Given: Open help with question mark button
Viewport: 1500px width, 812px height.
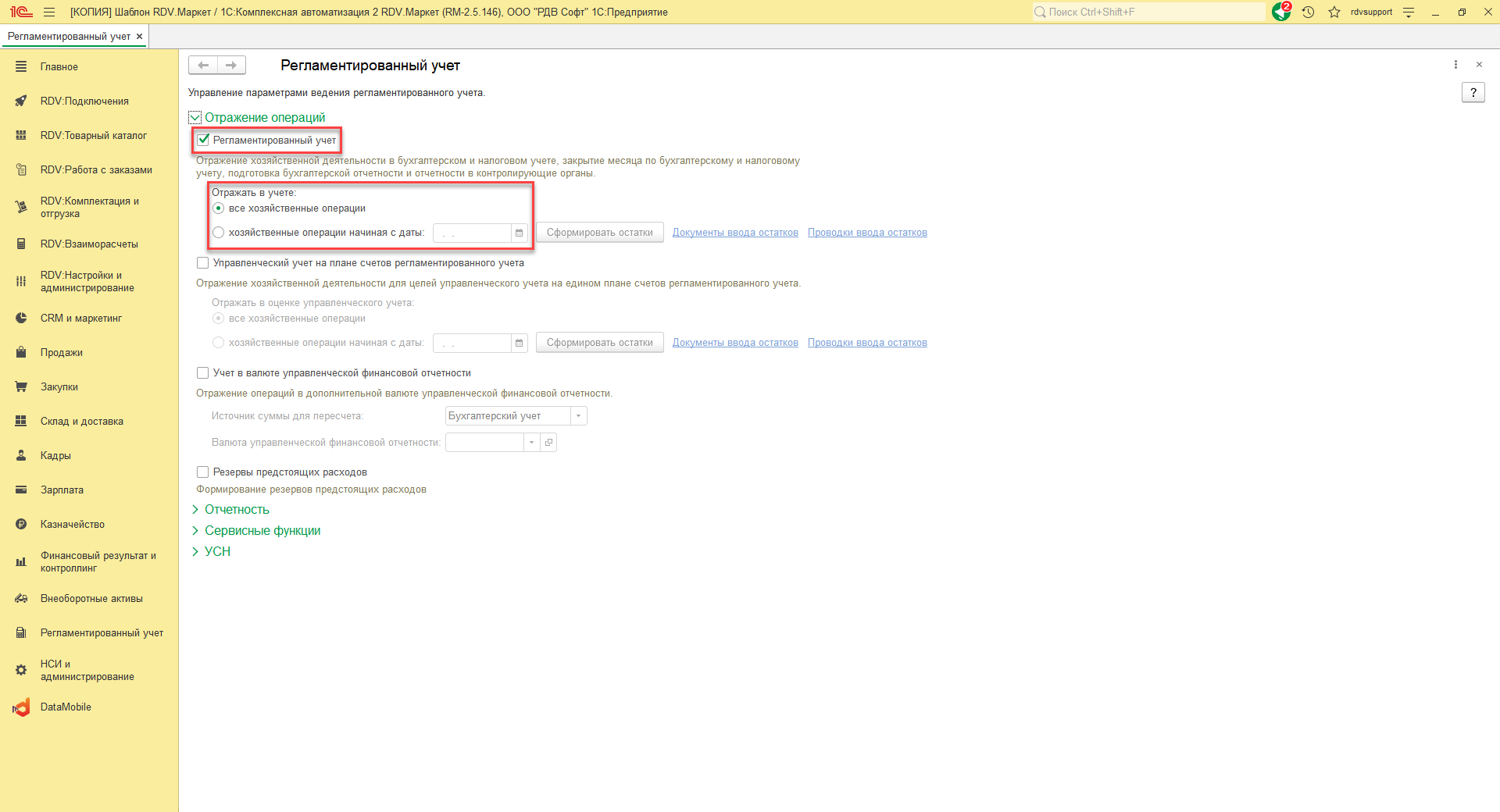Looking at the screenshot, I should 1473,93.
